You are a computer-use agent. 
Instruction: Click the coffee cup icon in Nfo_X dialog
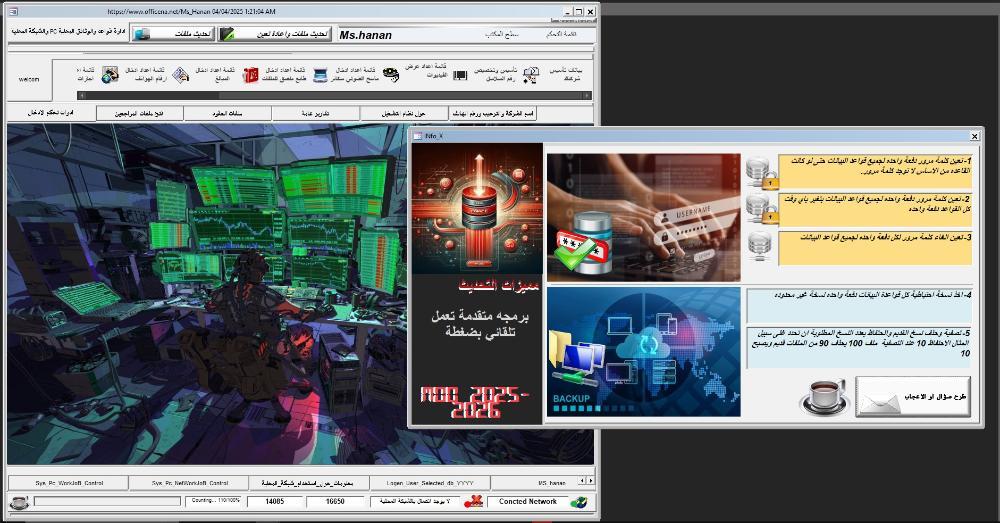(824, 396)
